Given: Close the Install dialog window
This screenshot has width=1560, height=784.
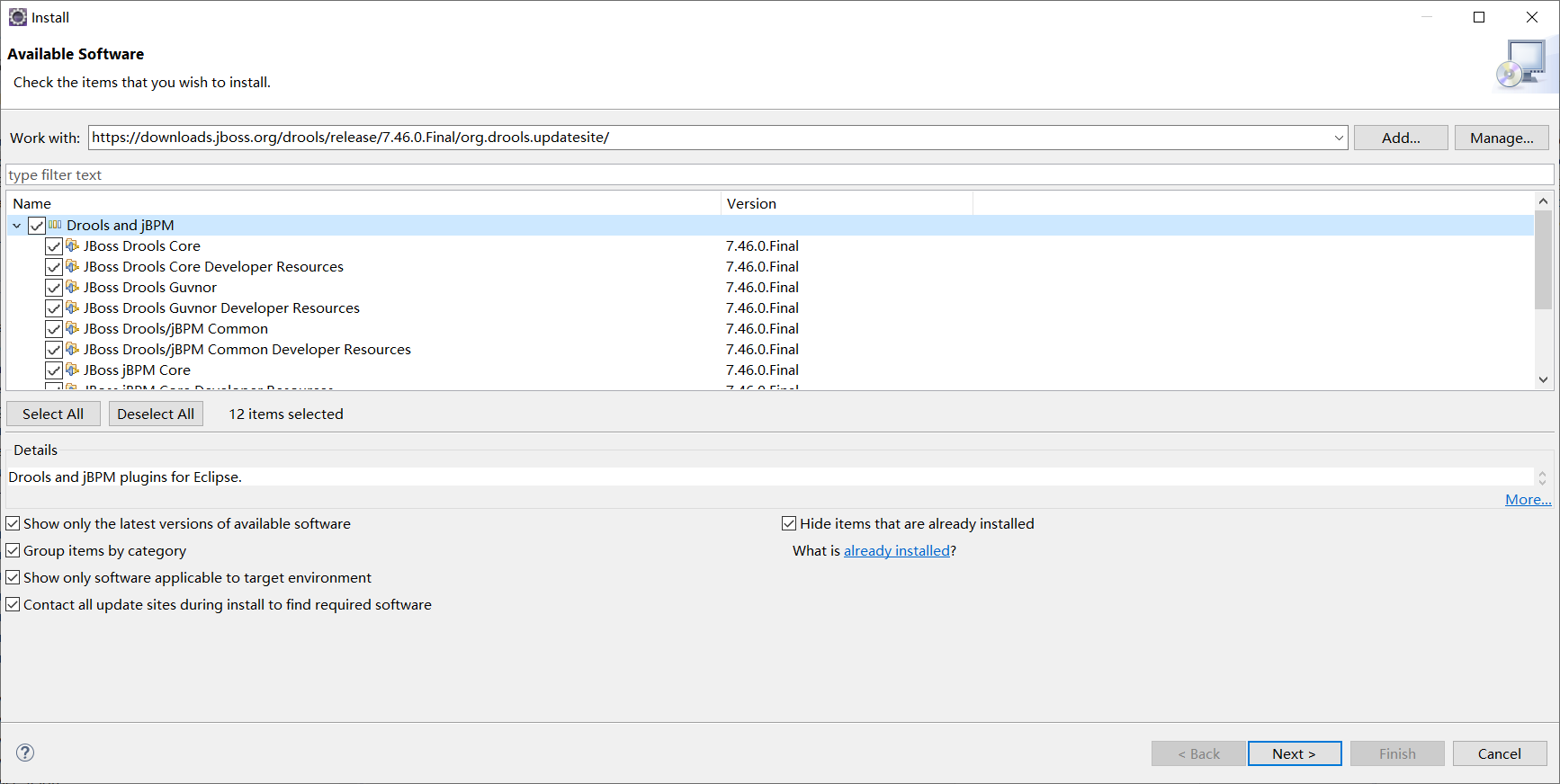Looking at the screenshot, I should tap(1532, 17).
